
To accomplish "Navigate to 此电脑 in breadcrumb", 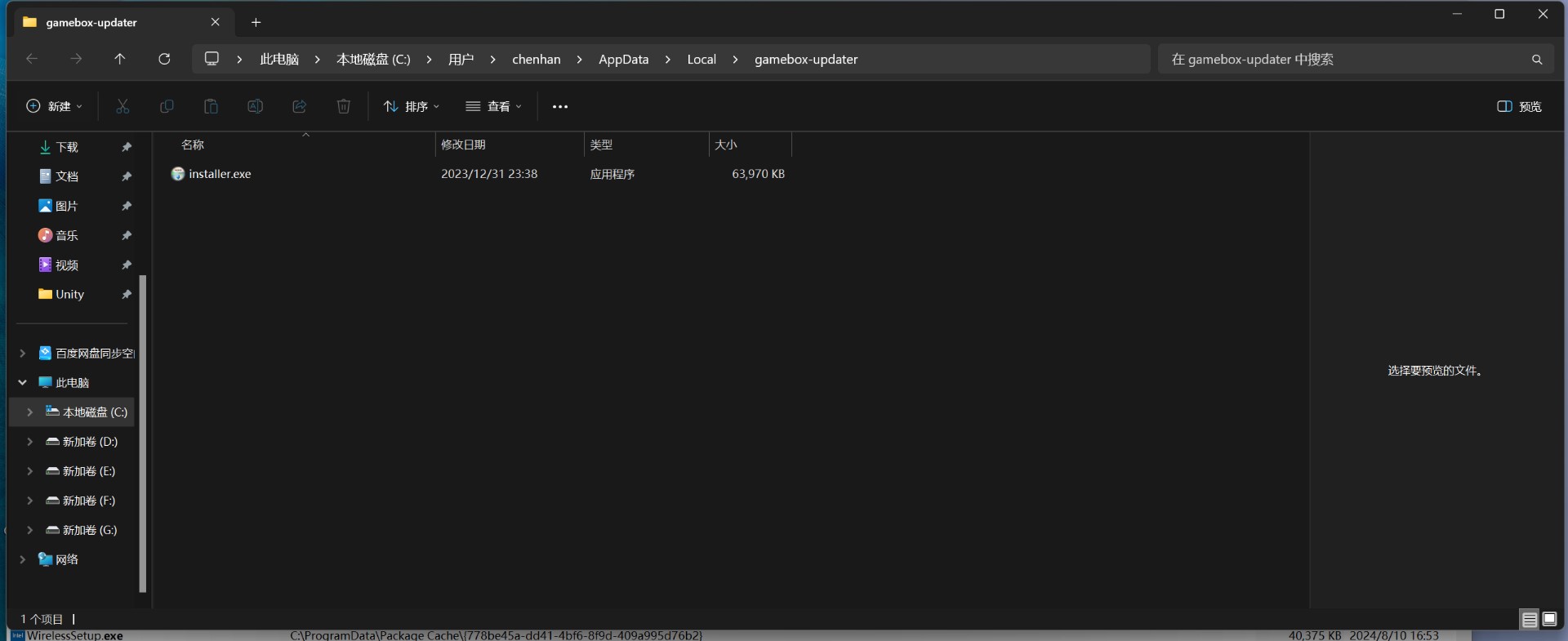I will [279, 59].
